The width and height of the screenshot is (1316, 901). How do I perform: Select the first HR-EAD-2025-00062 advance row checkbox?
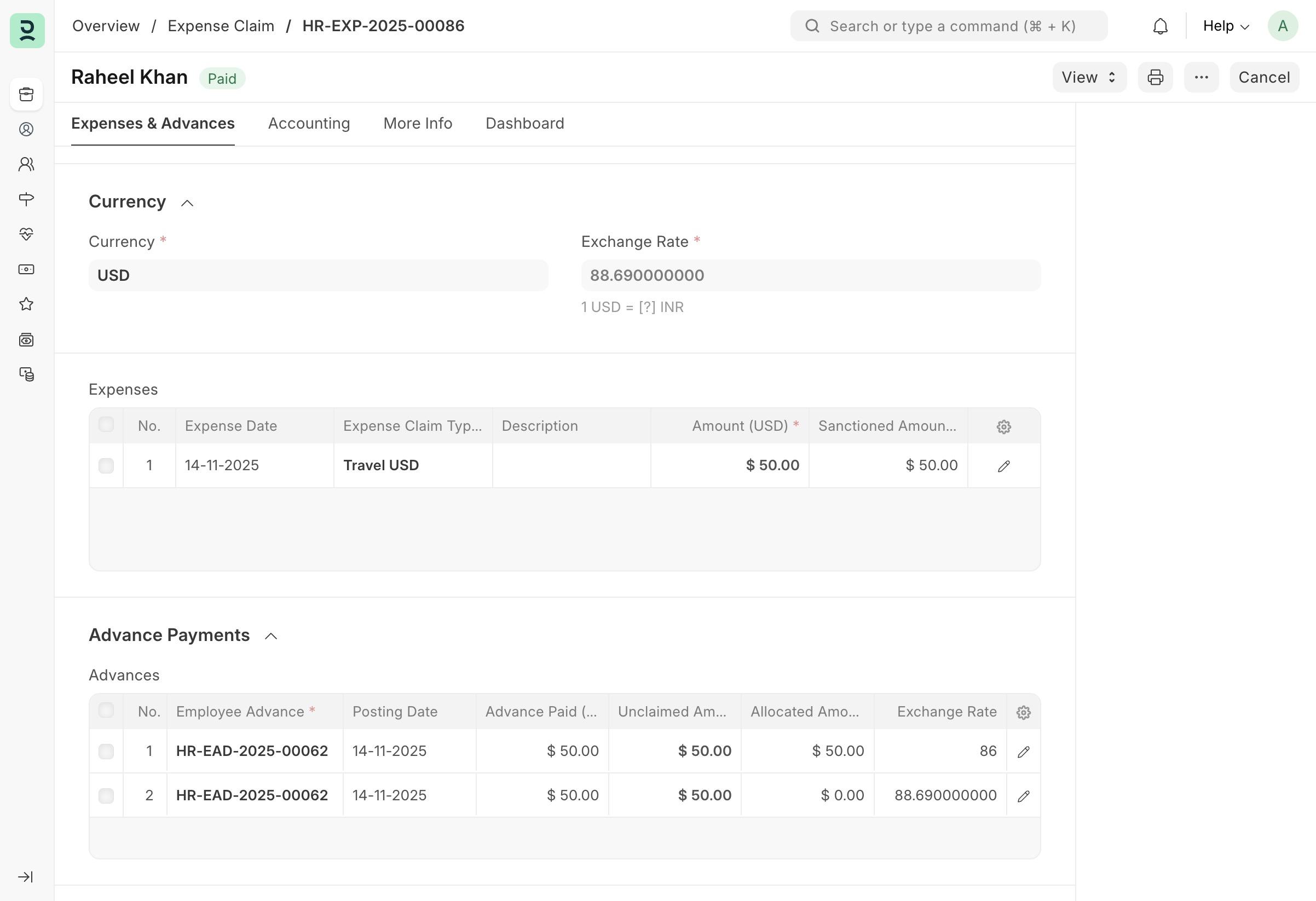106,752
